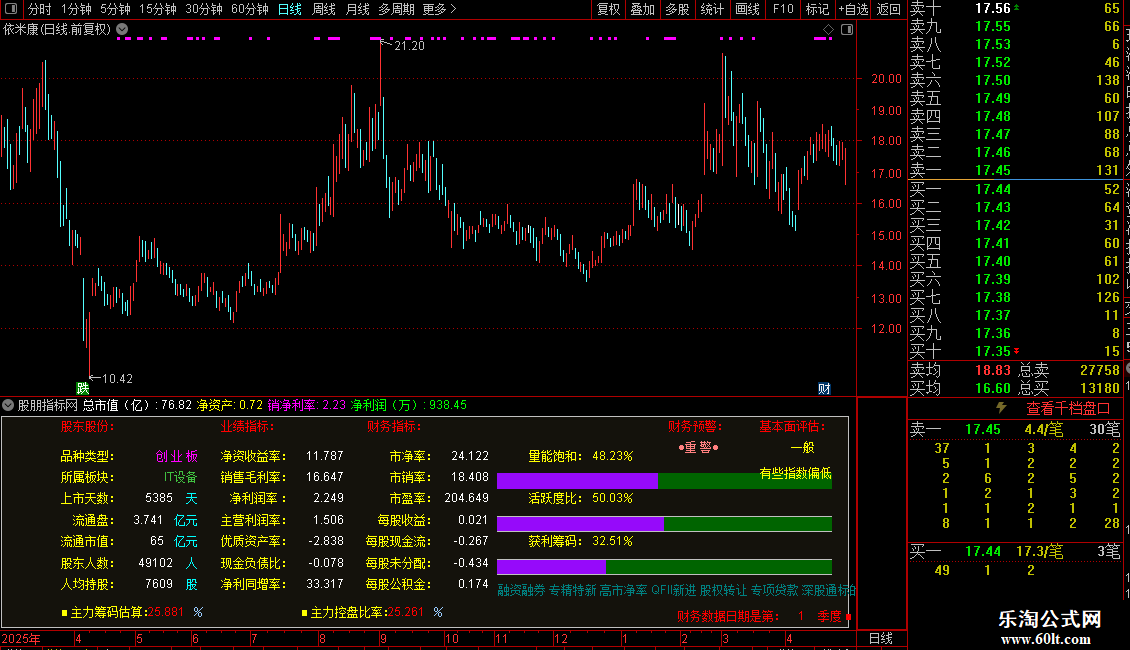Select the 5分钟 period tab
This screenshot has height=650, width=1130.
[x=115, y=9]
